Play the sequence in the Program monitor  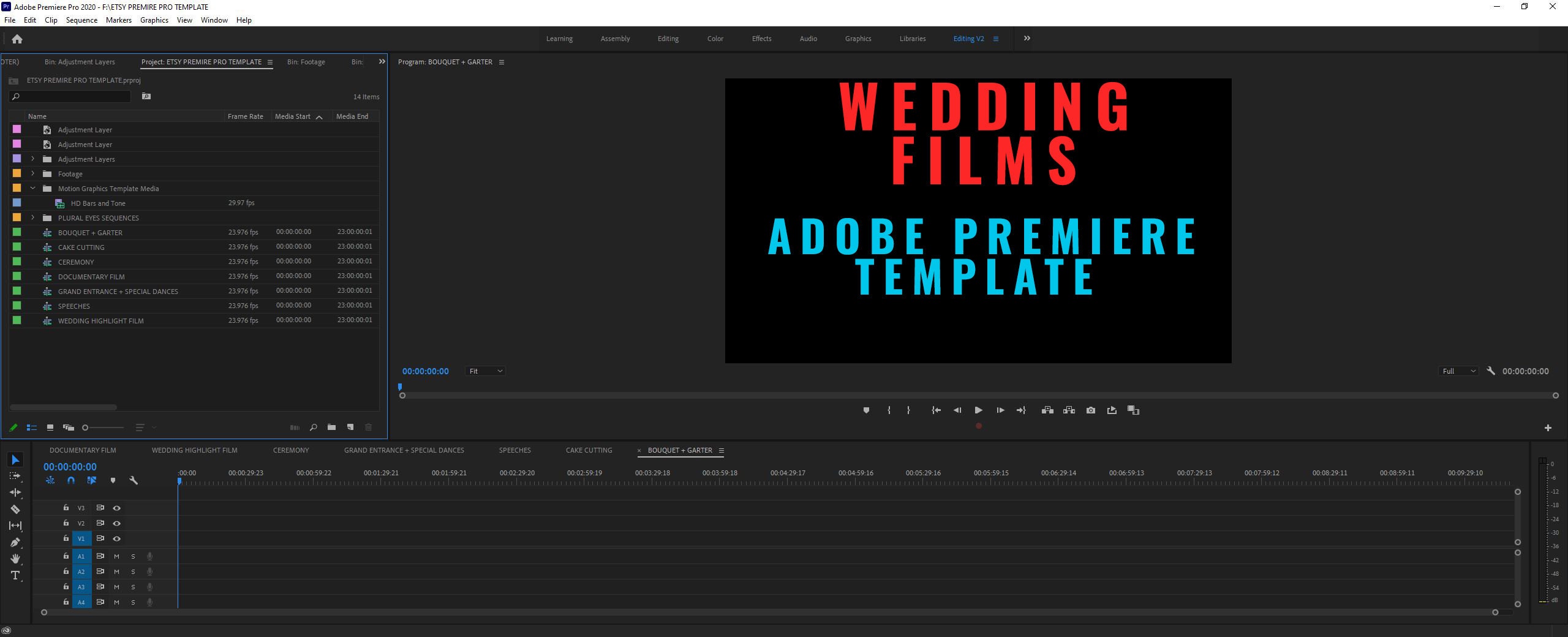coord(979,410)
